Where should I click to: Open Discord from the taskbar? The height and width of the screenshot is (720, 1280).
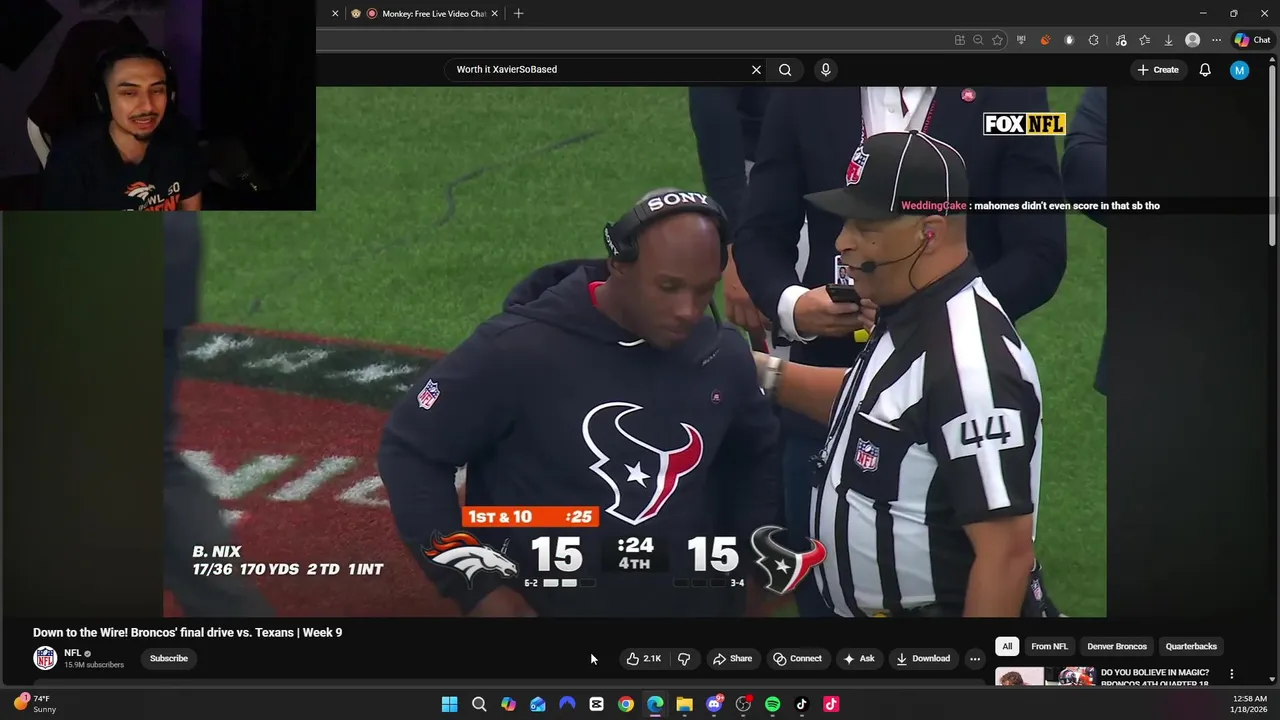714,704
